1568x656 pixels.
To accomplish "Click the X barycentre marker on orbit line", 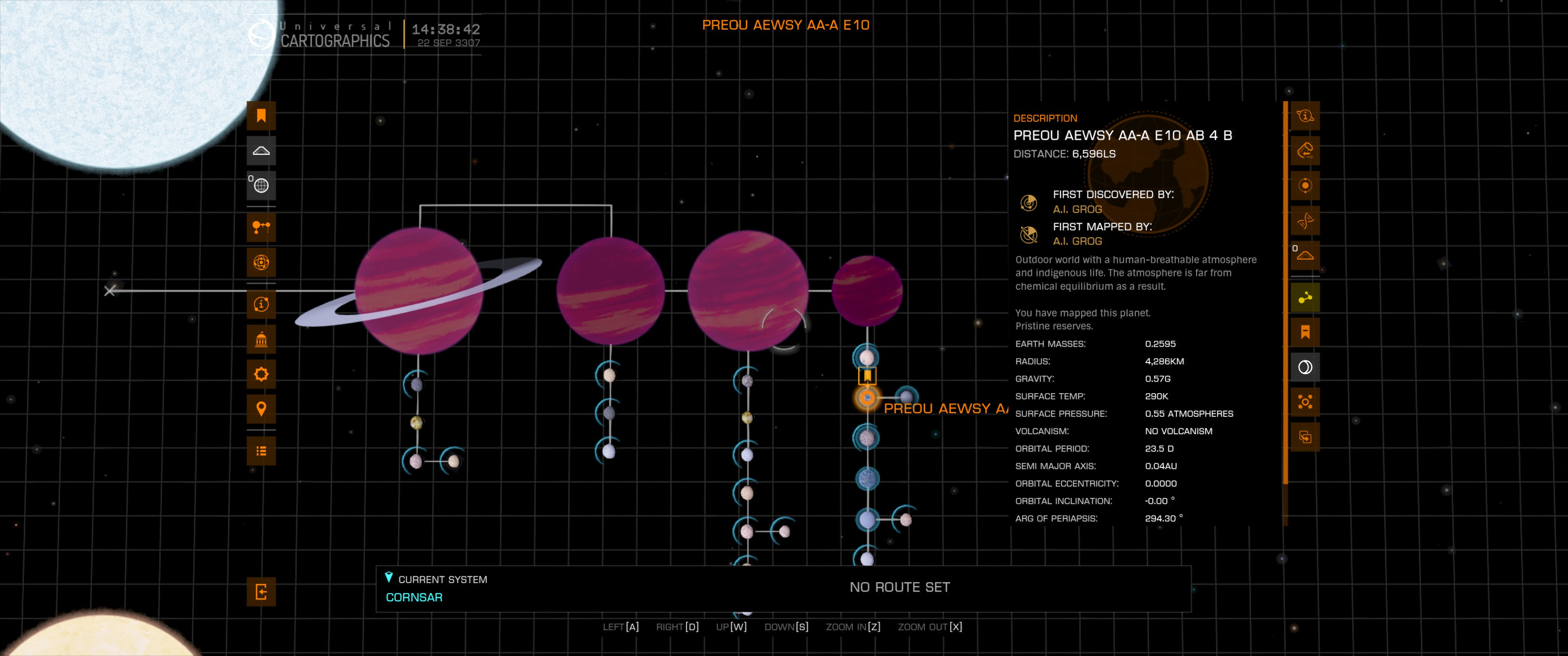I will (109, 291).
